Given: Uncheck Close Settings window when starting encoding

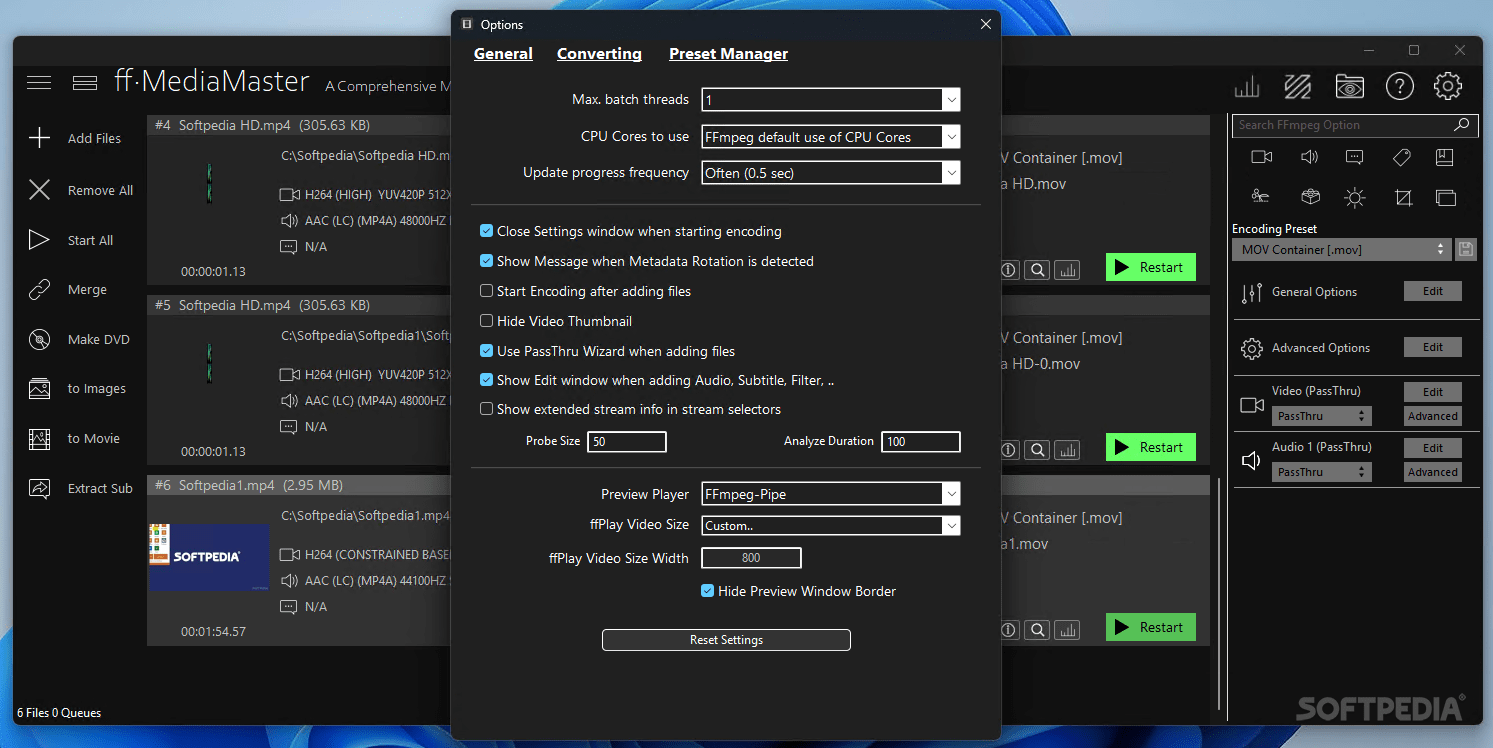Looking at the screenshot, I should (x=487, y=231).
